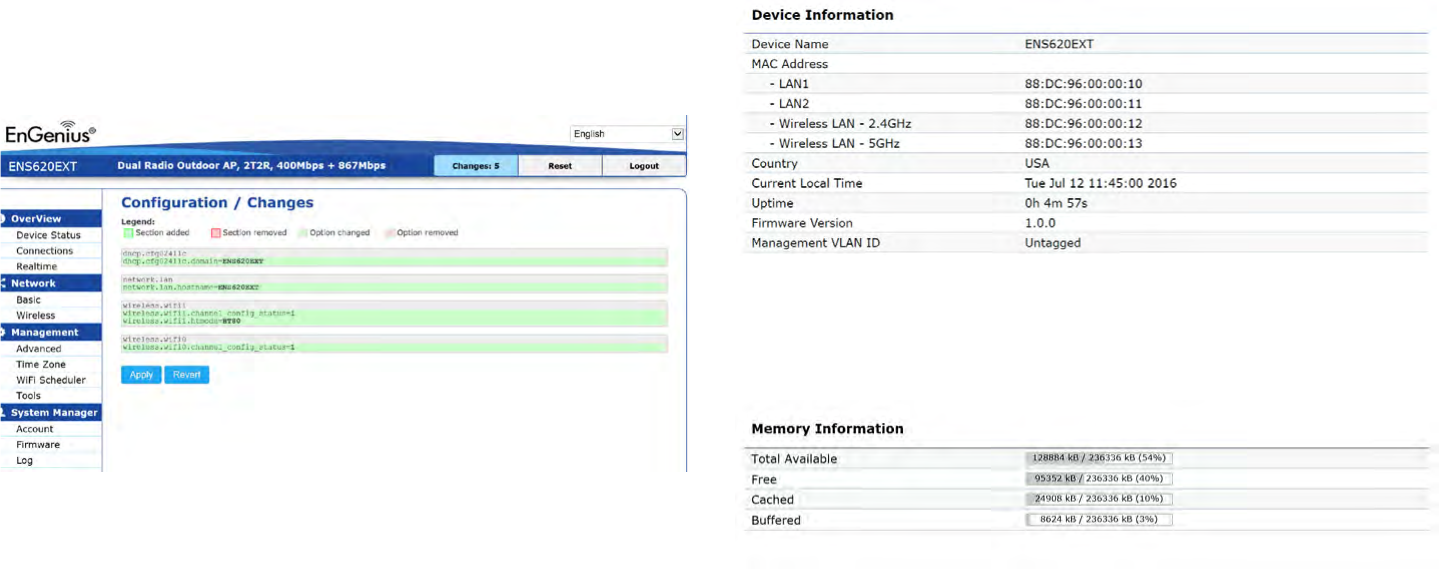Click the ENS620EXT model label in header

click(40, 166)
